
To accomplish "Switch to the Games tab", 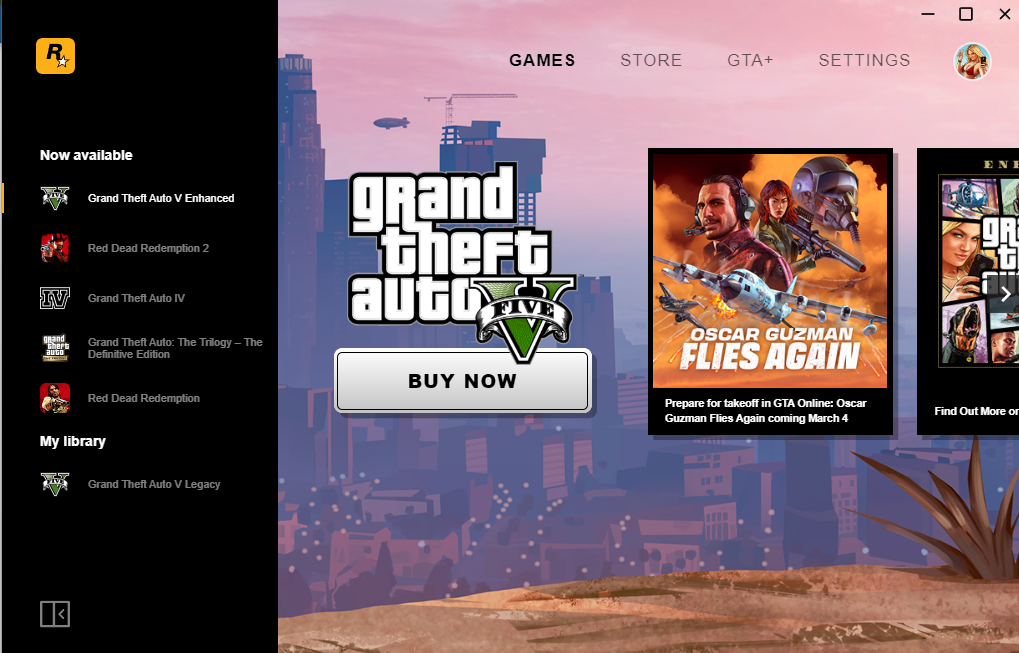I will click(x=542, y=60).
